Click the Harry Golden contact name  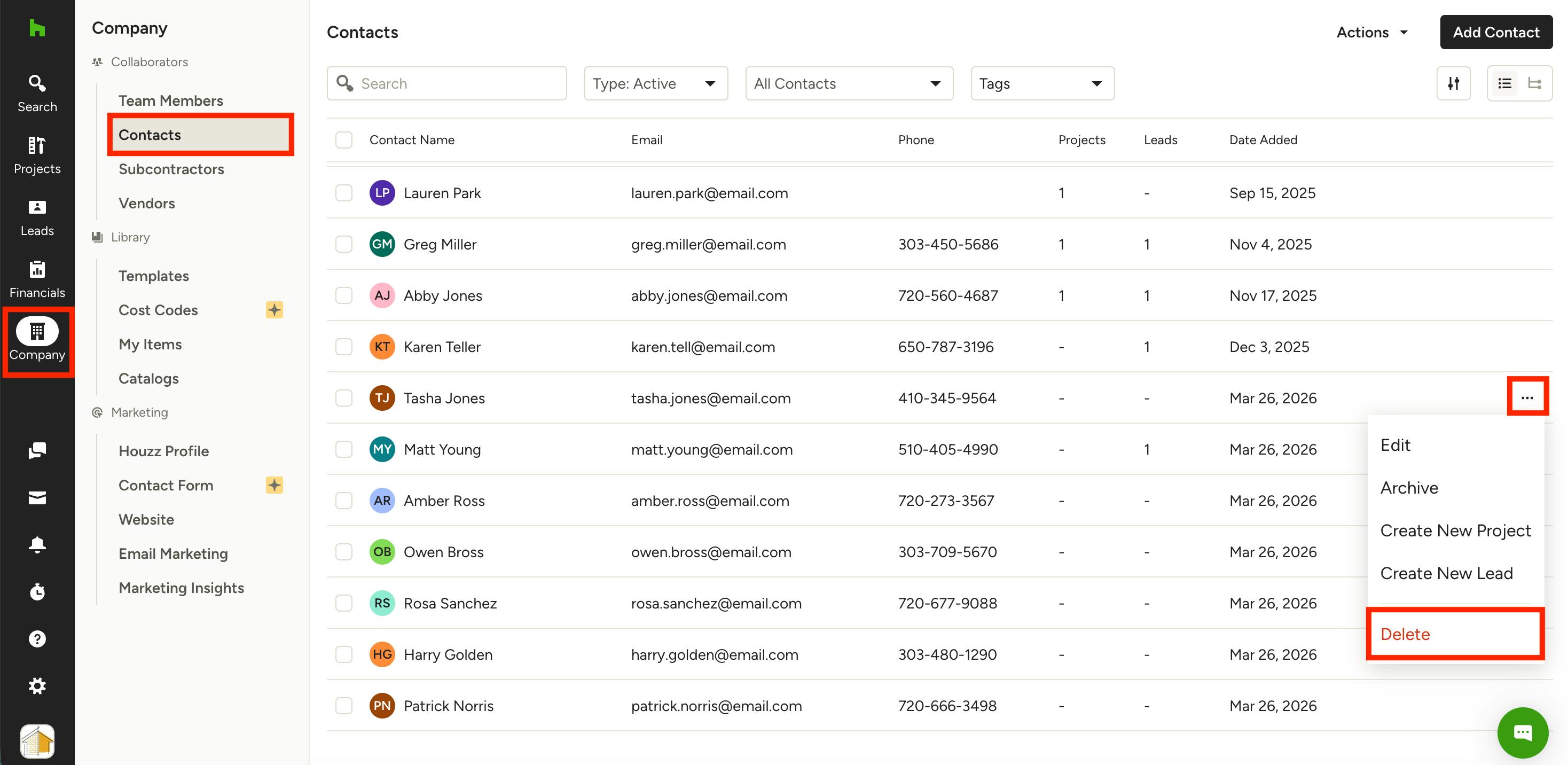[x=448, y=655]
